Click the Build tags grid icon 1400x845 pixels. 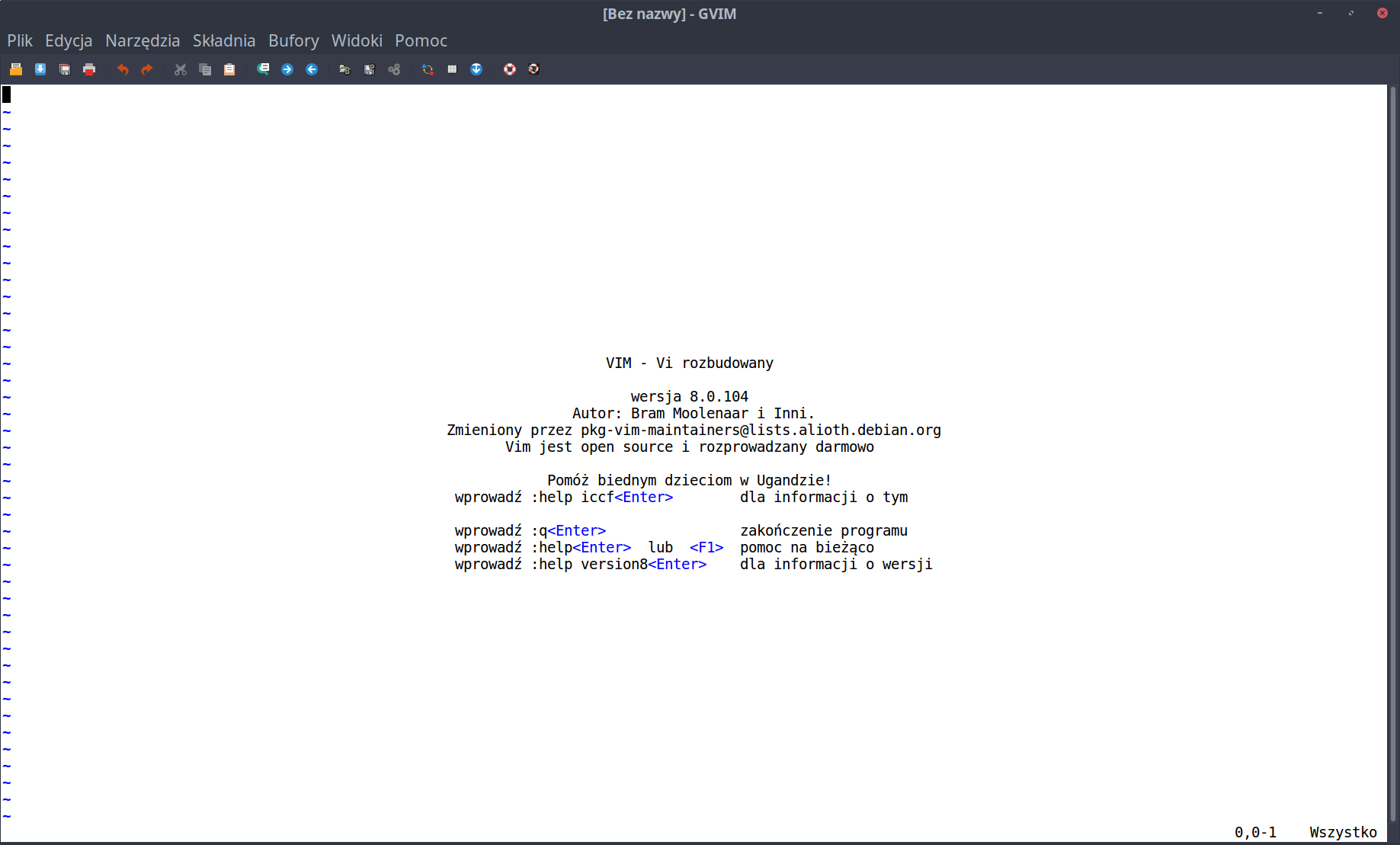pyautogui.click(x=452, y=69)
